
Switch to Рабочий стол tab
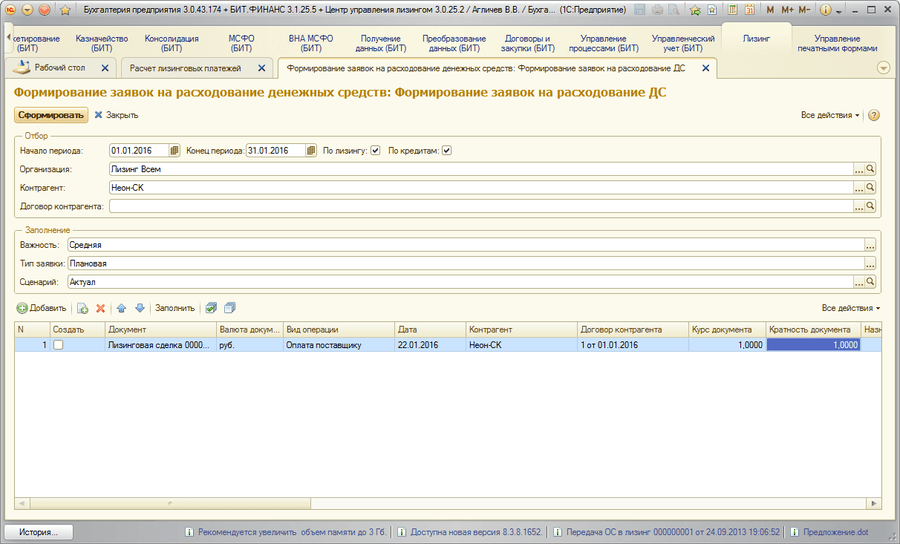click(60, 68)
